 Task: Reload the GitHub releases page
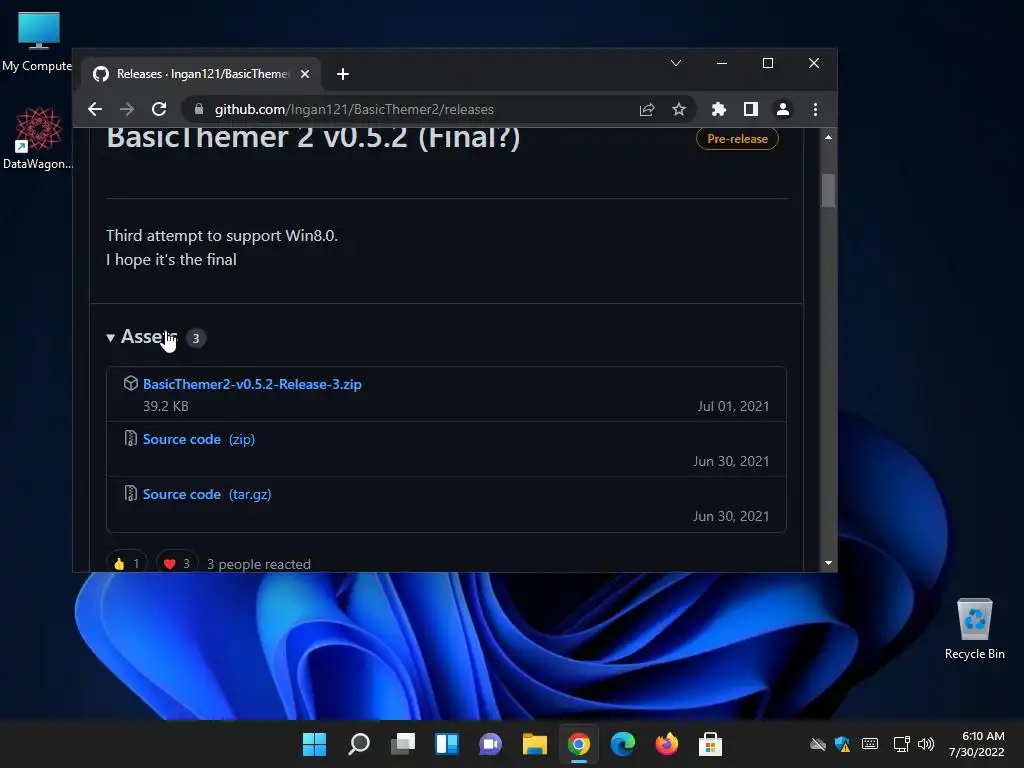pos(159,109)
